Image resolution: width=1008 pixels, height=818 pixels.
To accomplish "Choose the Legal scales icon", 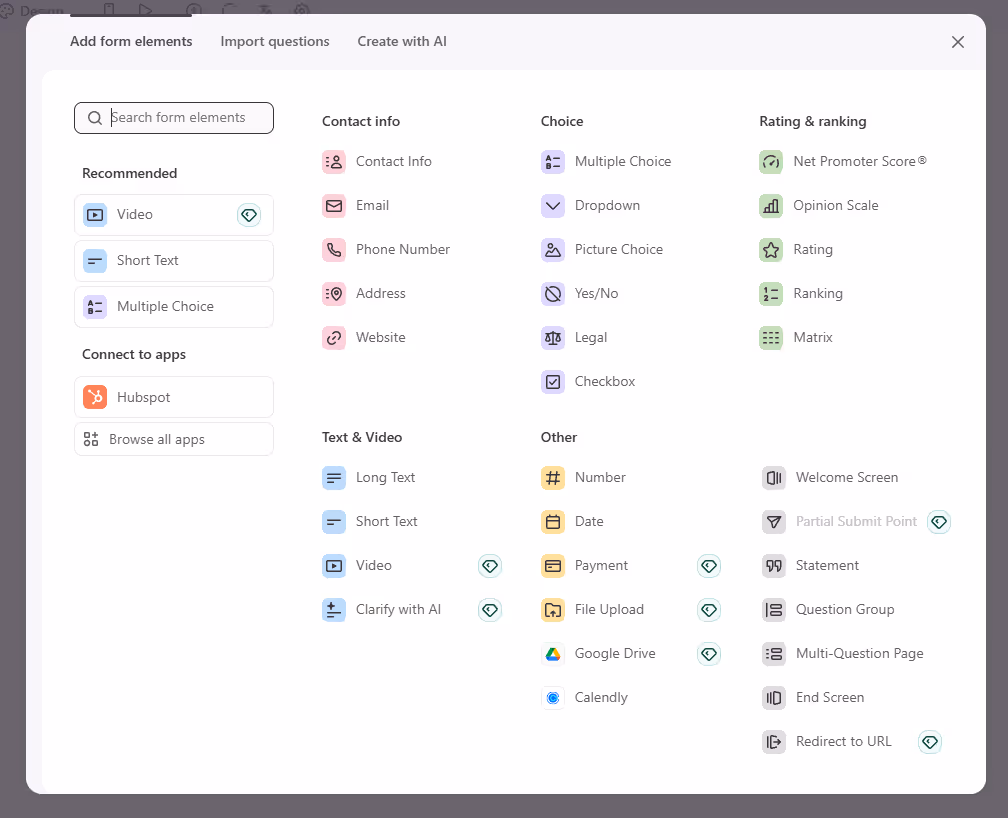I will click(553, 338).
